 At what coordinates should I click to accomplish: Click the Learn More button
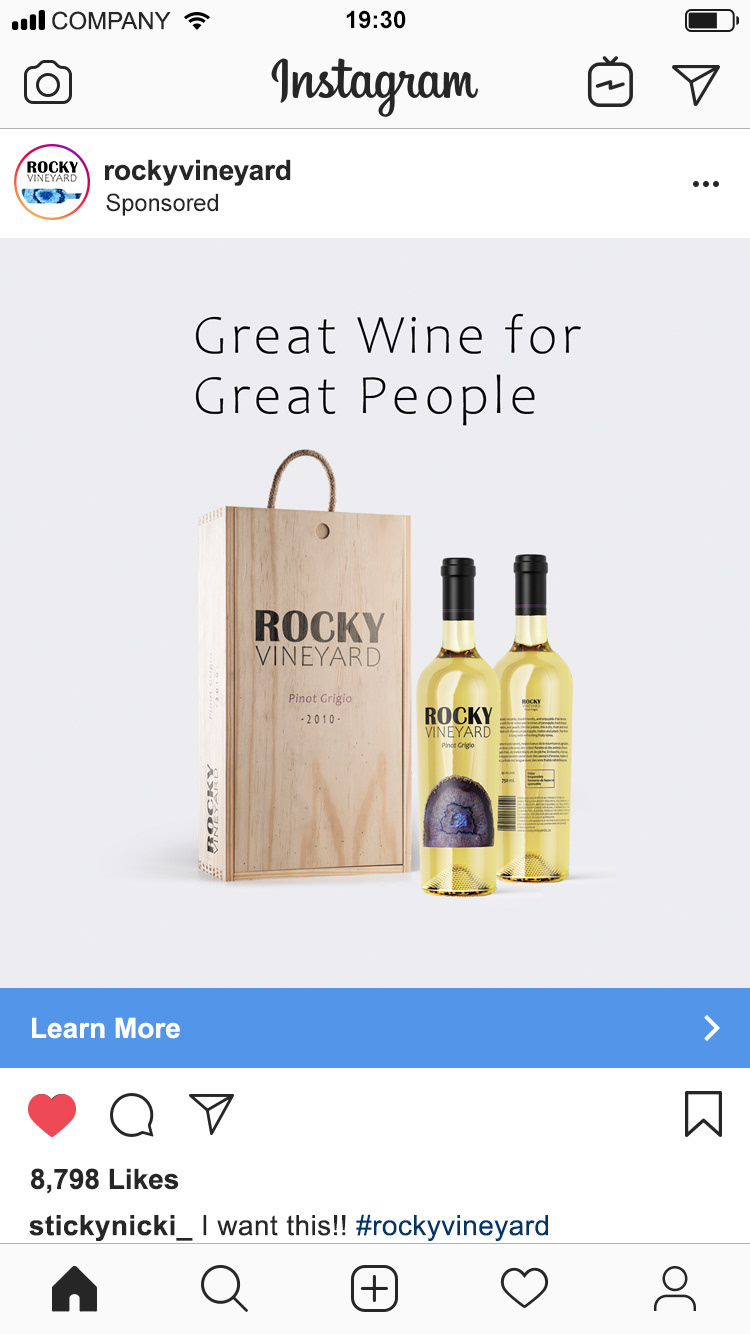[375, 1028]
